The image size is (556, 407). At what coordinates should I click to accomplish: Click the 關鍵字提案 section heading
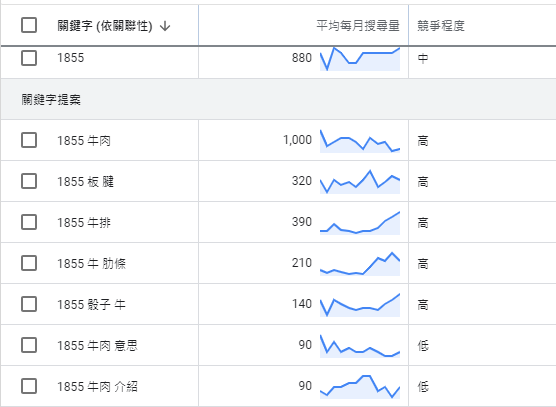click(51, 100)
